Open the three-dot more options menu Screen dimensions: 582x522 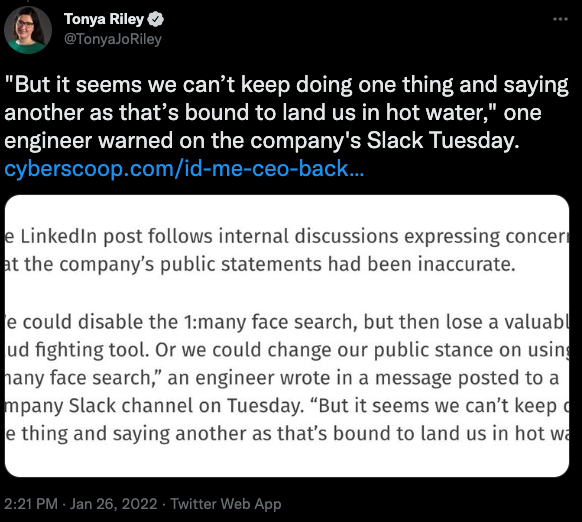(x=560, y=19)
